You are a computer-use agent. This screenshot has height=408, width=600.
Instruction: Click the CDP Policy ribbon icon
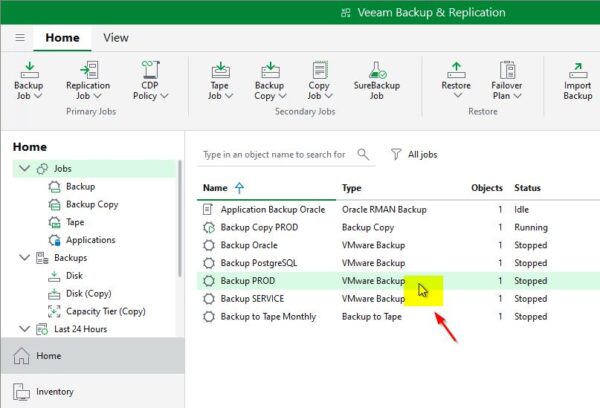tap(150, 70)
